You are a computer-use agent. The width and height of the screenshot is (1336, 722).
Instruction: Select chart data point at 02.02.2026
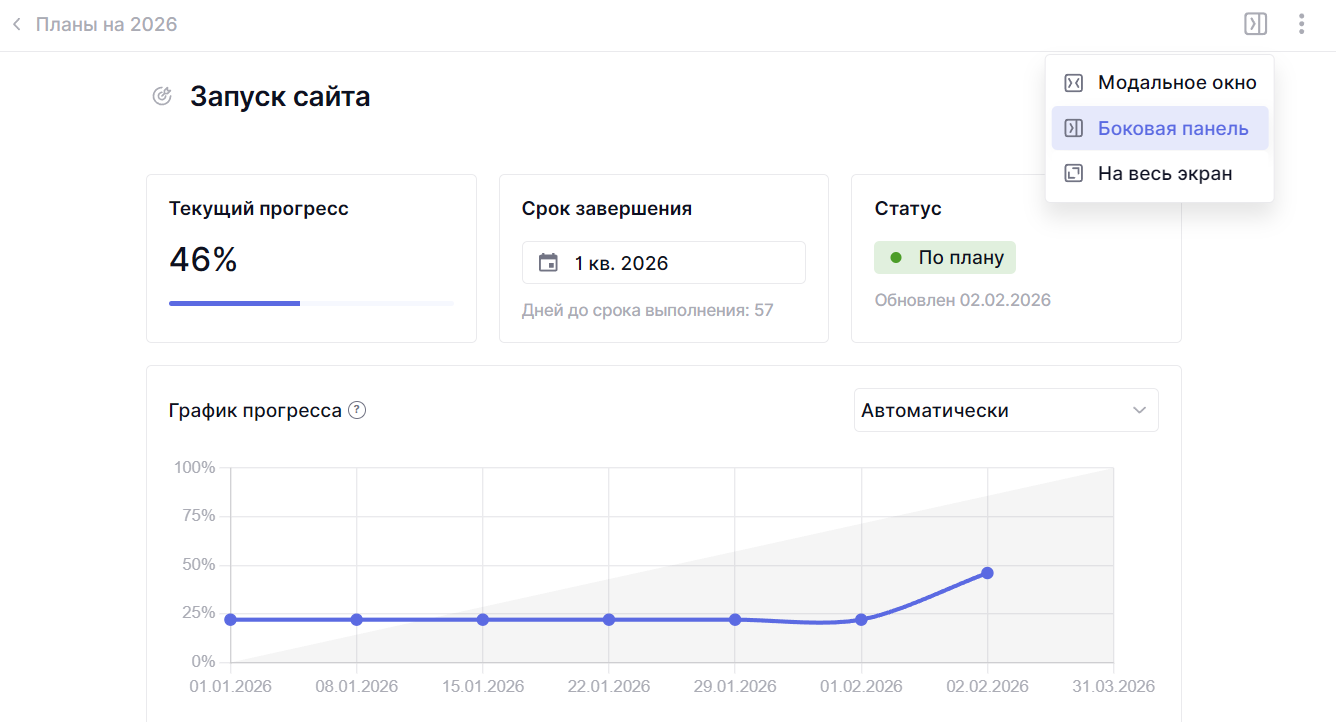[x=987, y=573]
